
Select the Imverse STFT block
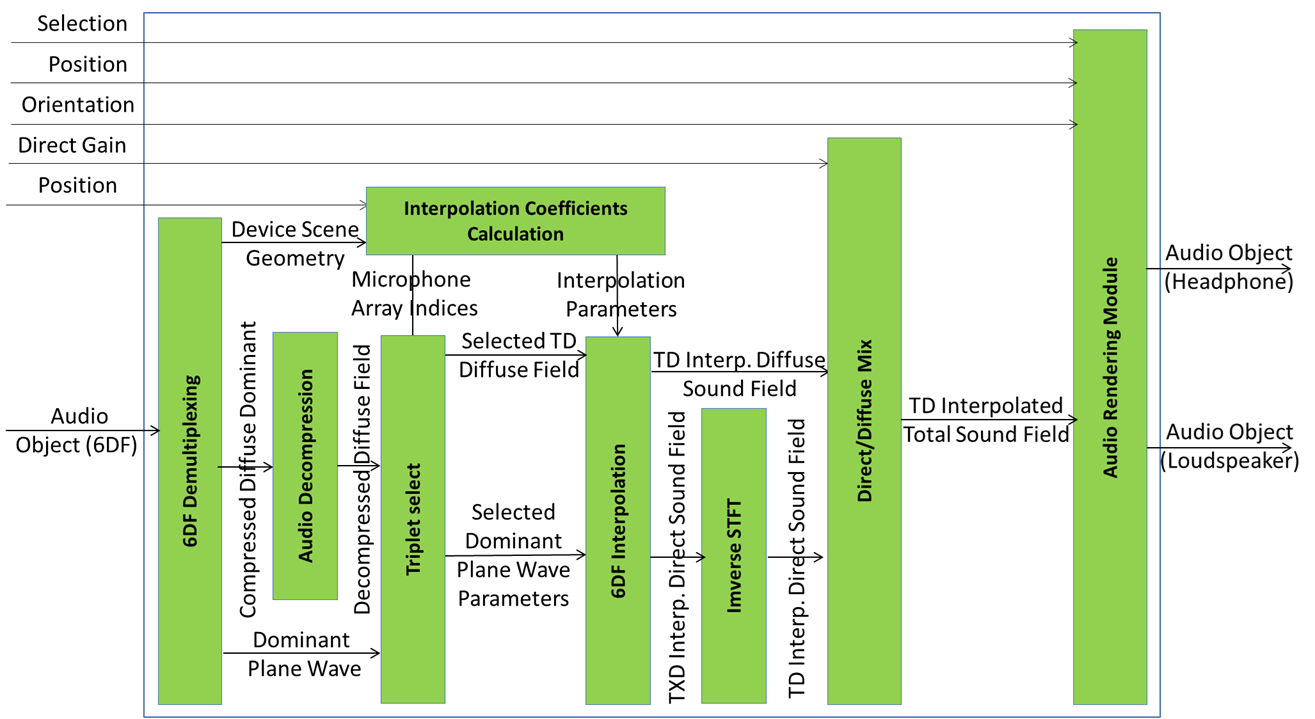click(734, 555)
